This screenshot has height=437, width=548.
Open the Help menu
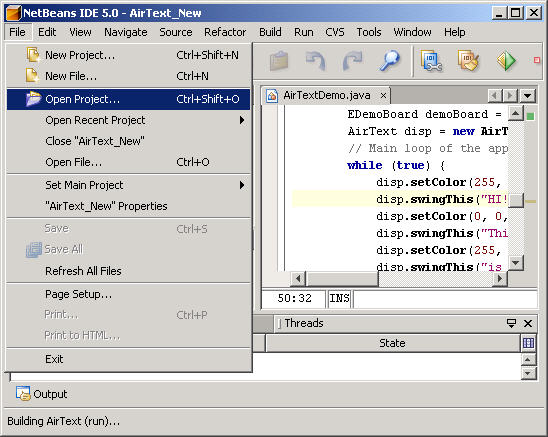pyautogui.click(x=454, y=32)
